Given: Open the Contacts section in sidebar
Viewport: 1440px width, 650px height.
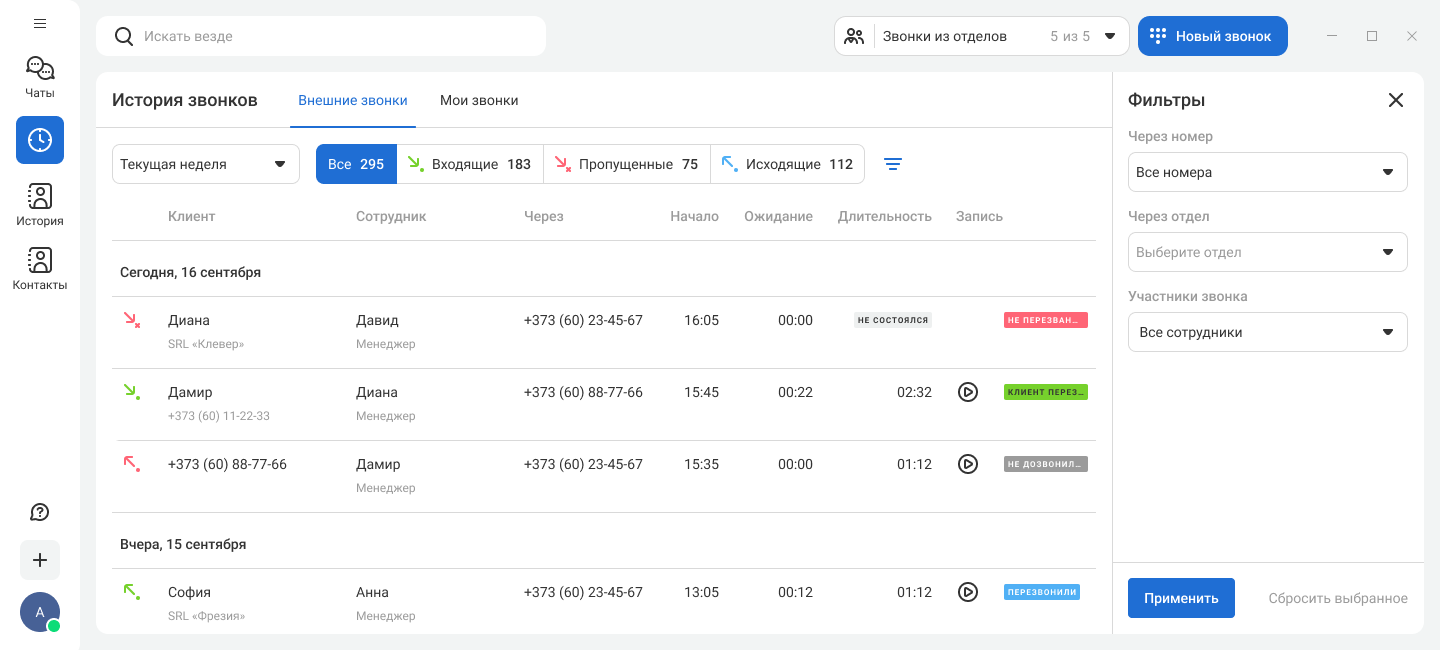Looking at the screenshot, I should tap(40, 269).
